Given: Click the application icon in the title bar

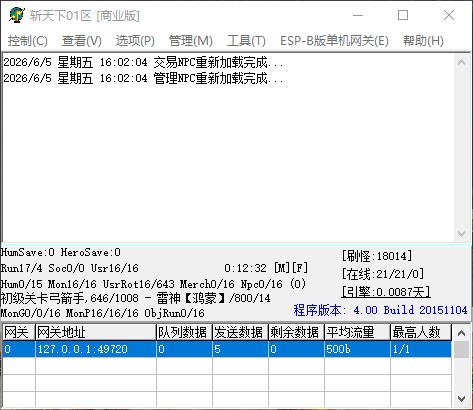Looking at the screenshot, I should click(16, 15).
